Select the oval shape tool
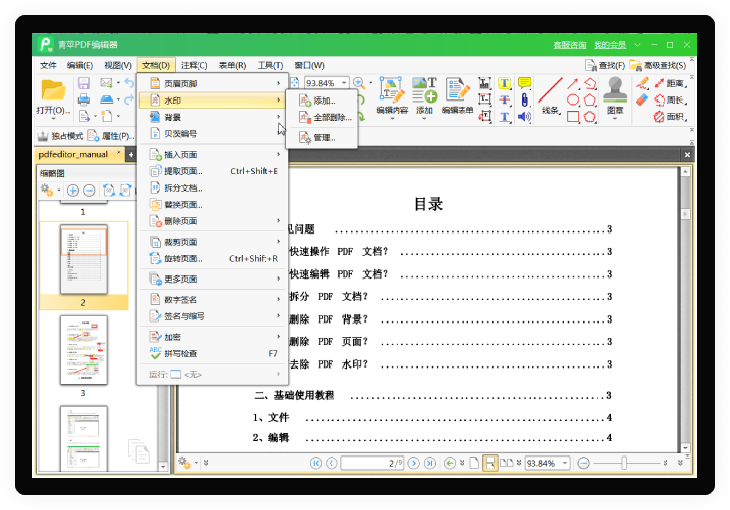The image size is (730, 510). 573,100
